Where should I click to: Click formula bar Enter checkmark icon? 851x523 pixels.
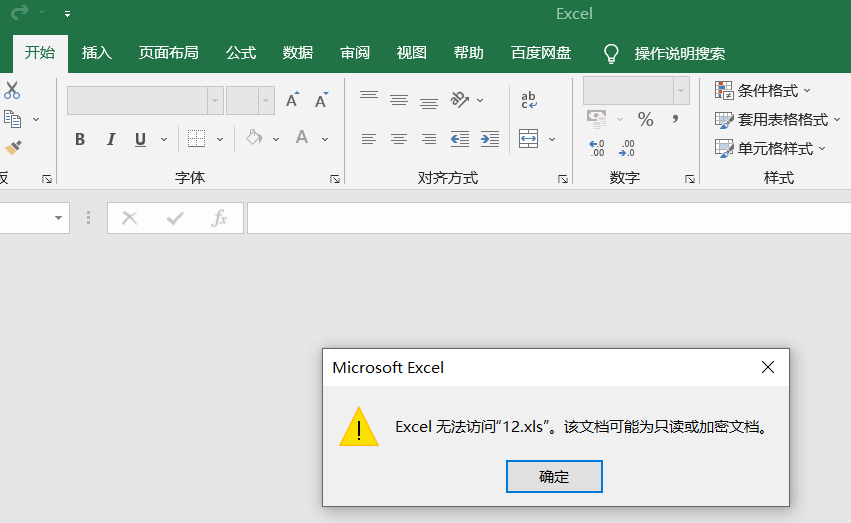175,218
